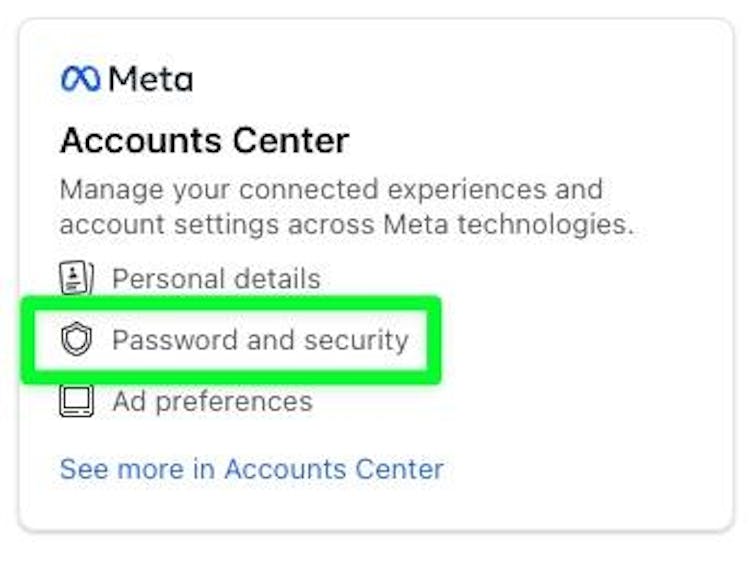The width and height of the screenshot is (750, 564).
Task: Select the word "security" in the highlighted row
Action: tap(356, 341)
